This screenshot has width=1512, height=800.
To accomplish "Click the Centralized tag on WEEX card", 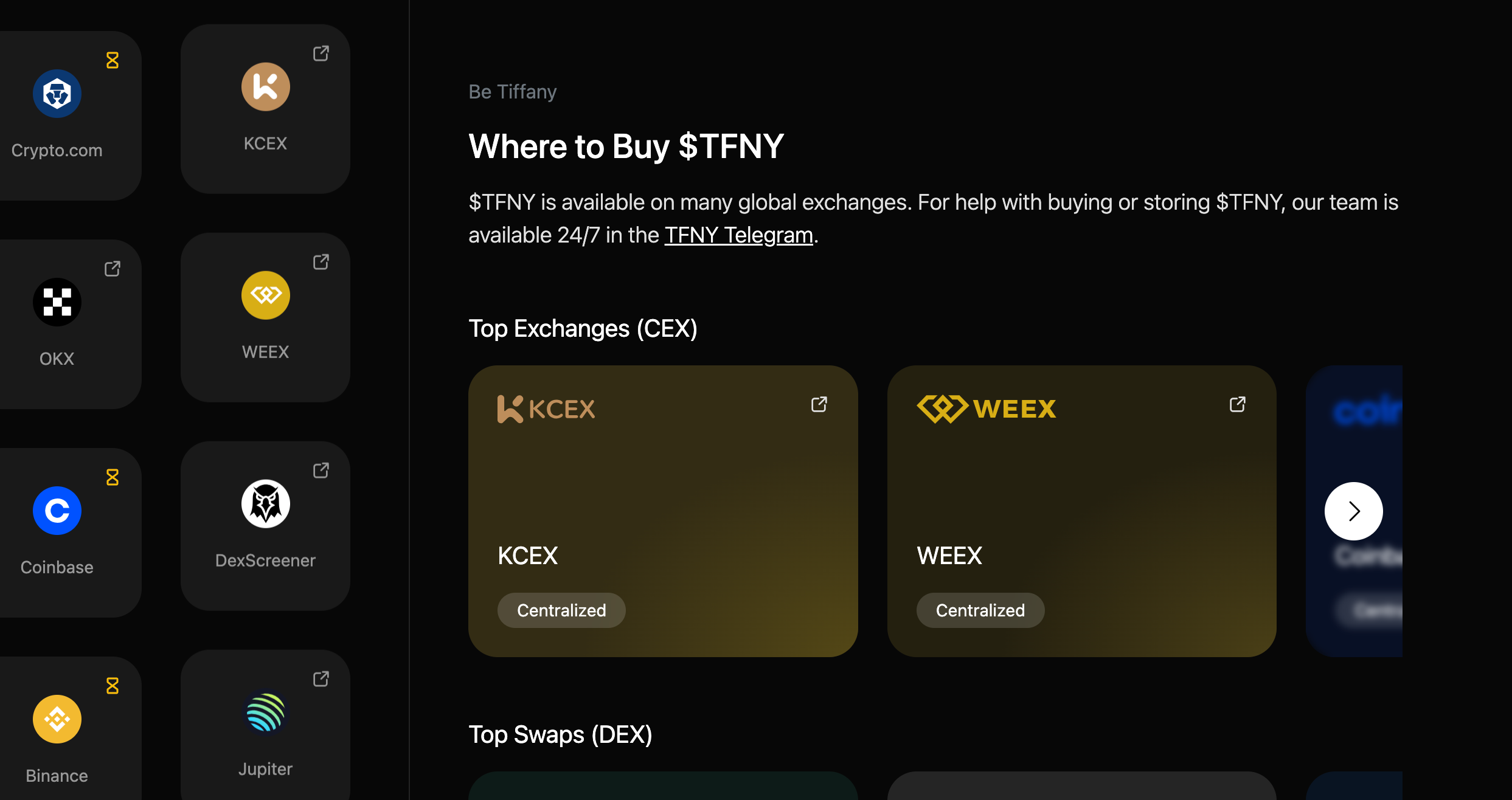I will coord(980,610).
